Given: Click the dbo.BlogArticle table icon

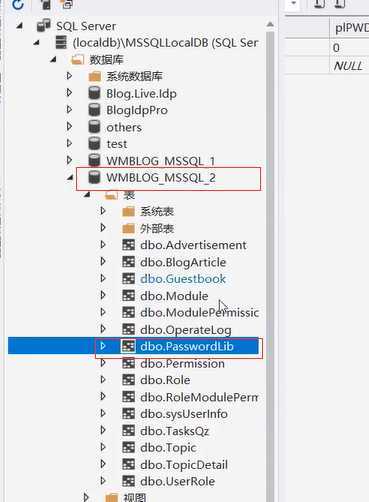Looking at the screenshot, I should point(128,262).
